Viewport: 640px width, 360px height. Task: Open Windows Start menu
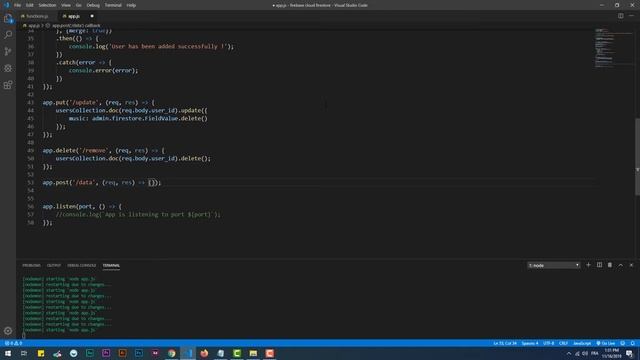8,353
